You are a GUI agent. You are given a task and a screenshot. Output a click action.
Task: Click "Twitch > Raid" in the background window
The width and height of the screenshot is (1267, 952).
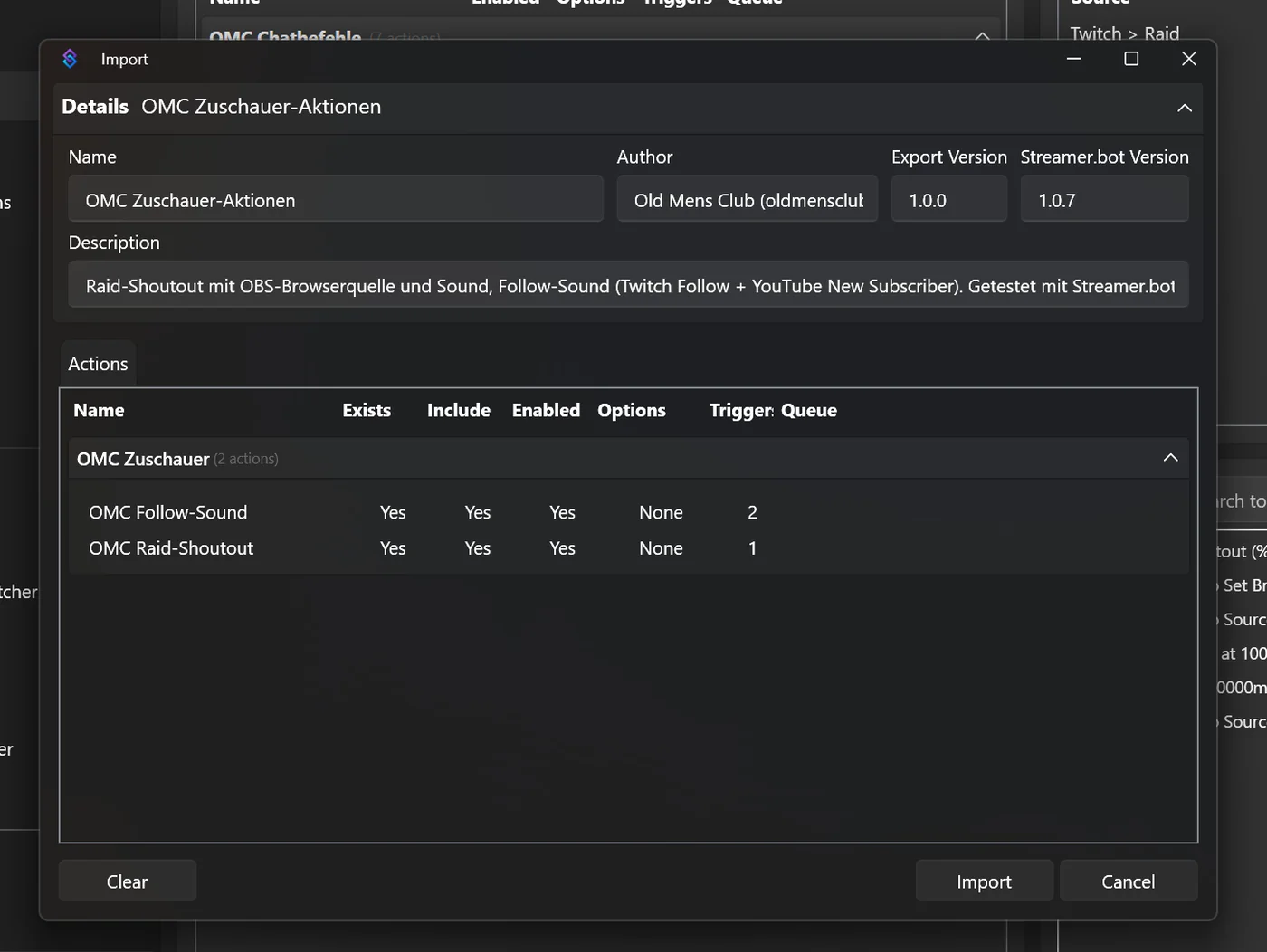pyautogui.click(x=1125, y=33)
